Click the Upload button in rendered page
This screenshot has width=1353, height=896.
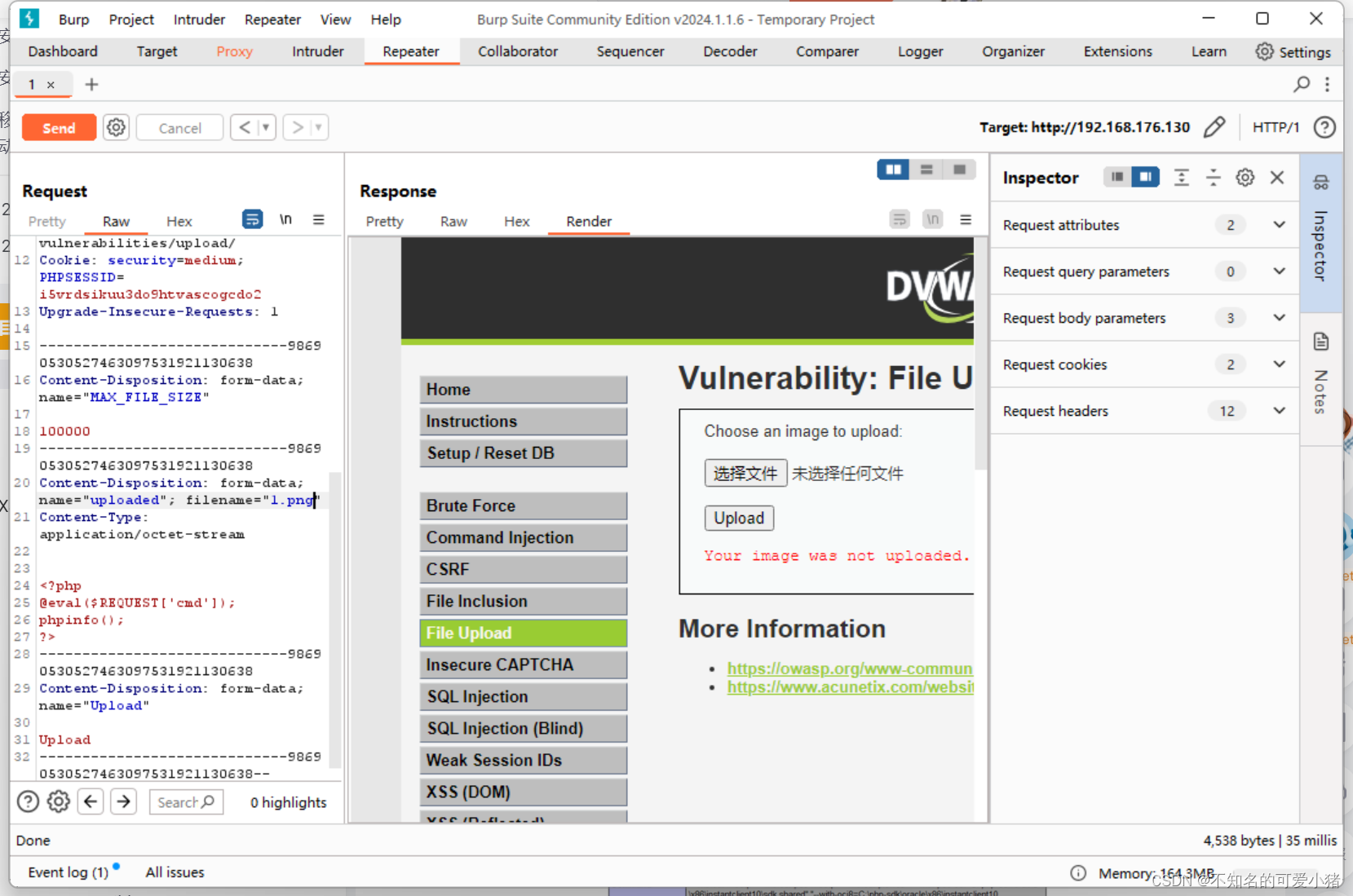pos(739,518)
